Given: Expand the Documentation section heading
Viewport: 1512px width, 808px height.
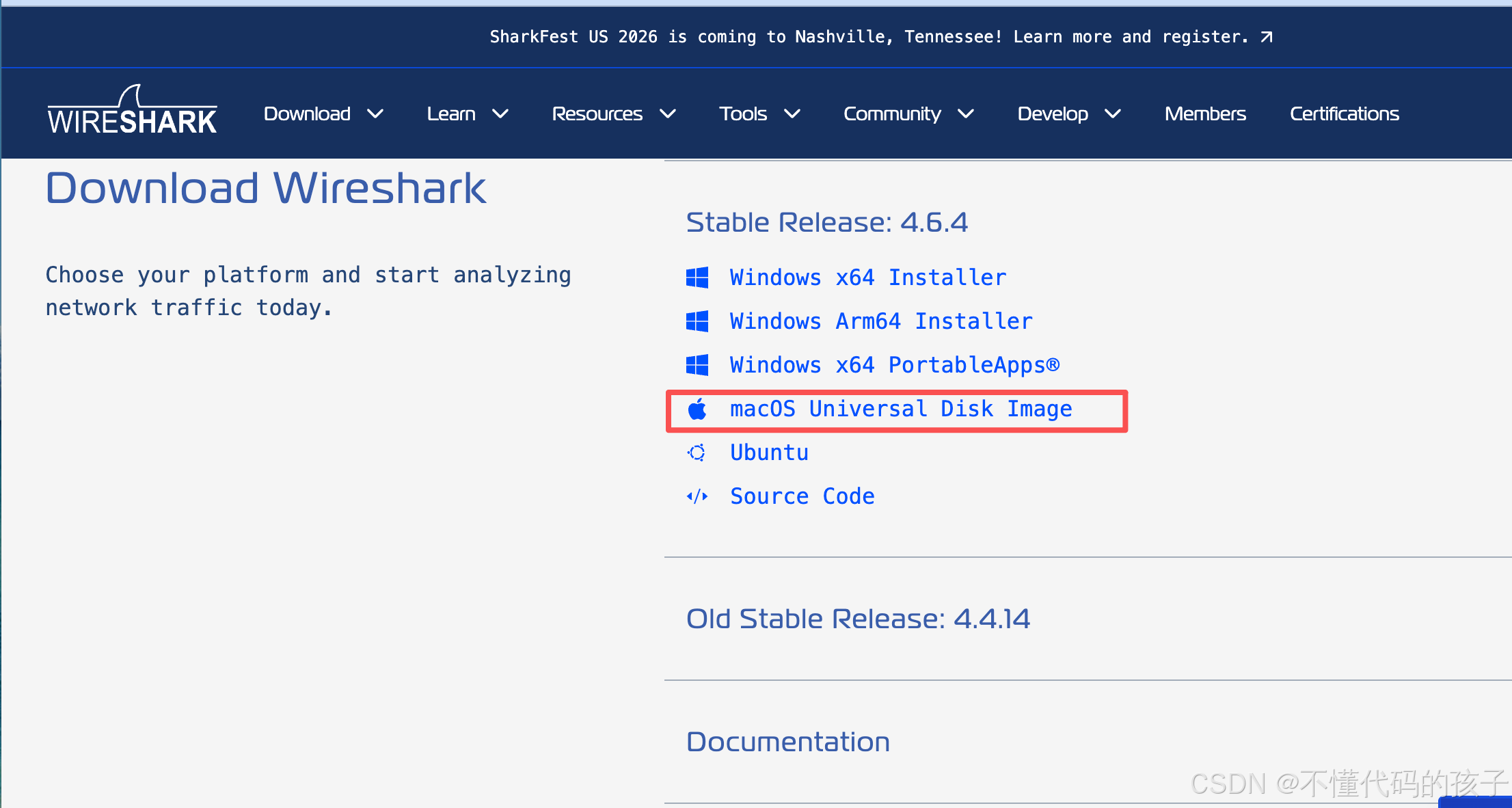Looking at the screenshot, I should tap(788, 742).
